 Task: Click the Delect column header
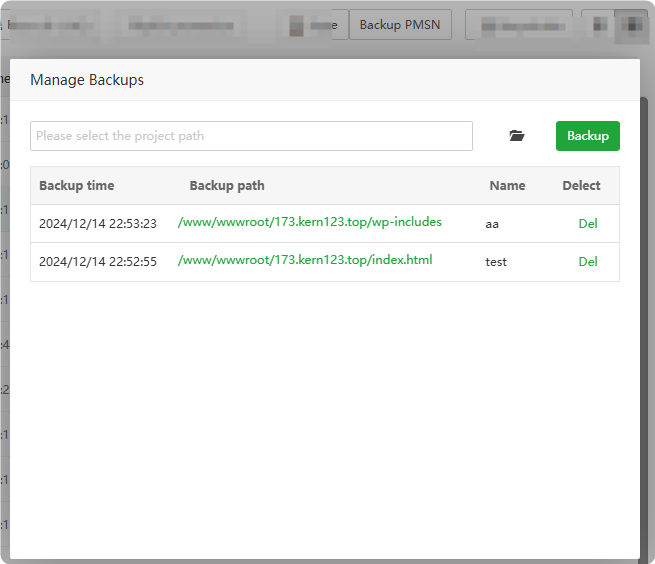click(x=581, y=185)
